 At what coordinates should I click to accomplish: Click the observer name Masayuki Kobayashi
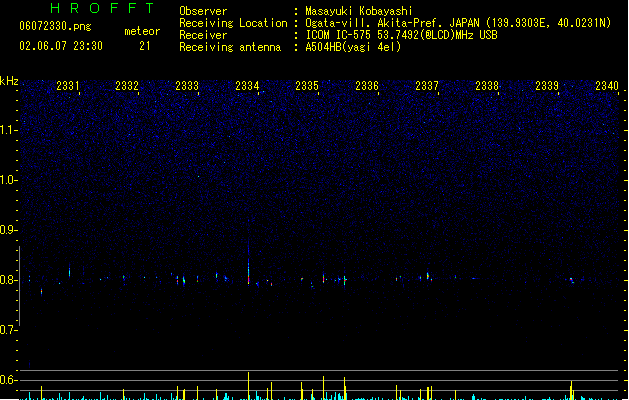tap(359, 11)
